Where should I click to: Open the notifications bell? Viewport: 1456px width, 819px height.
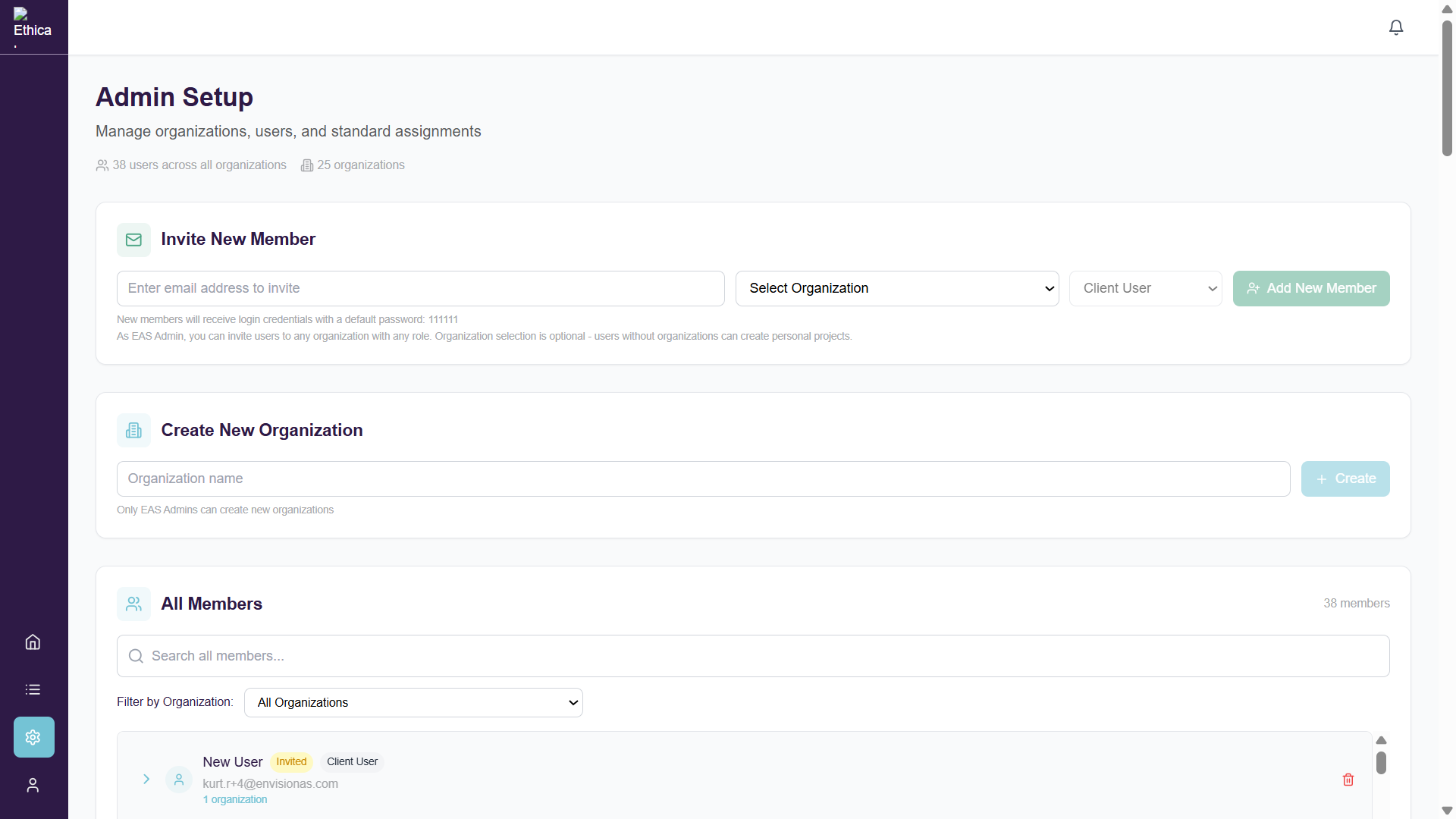[1396, 27]
